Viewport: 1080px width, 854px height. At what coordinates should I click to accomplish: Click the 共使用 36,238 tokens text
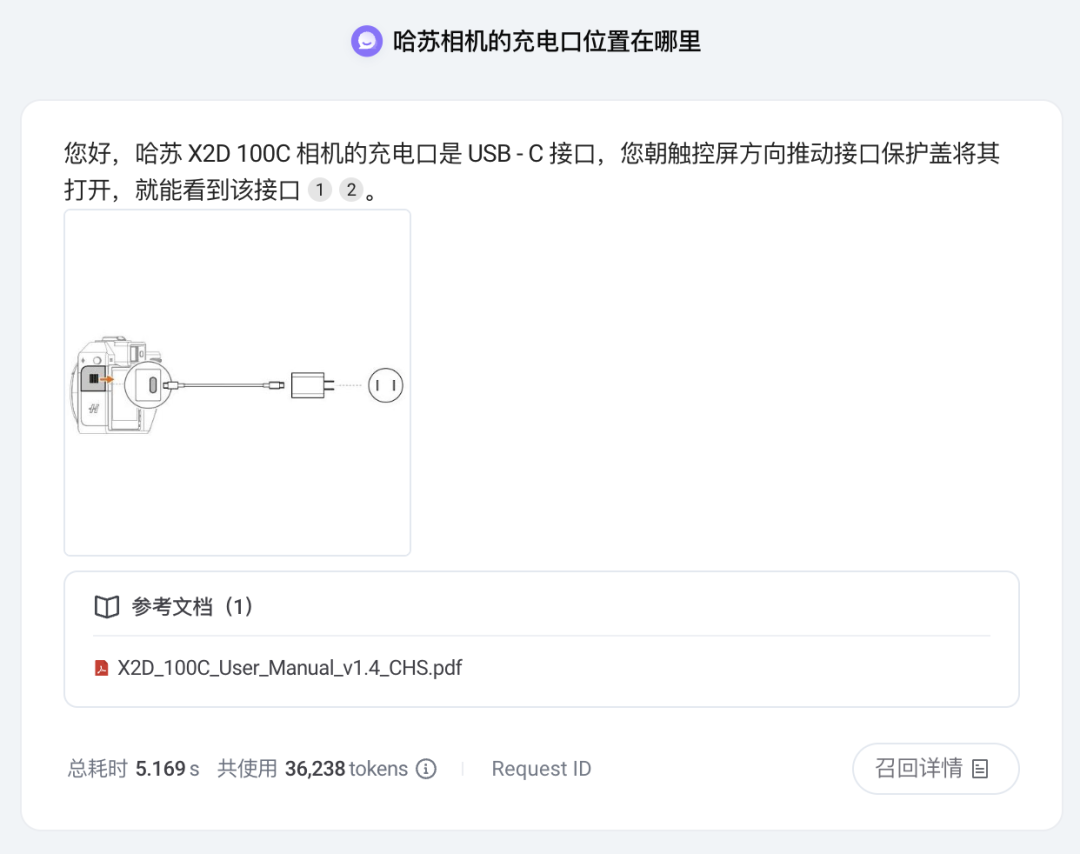(x=313, y=769)
